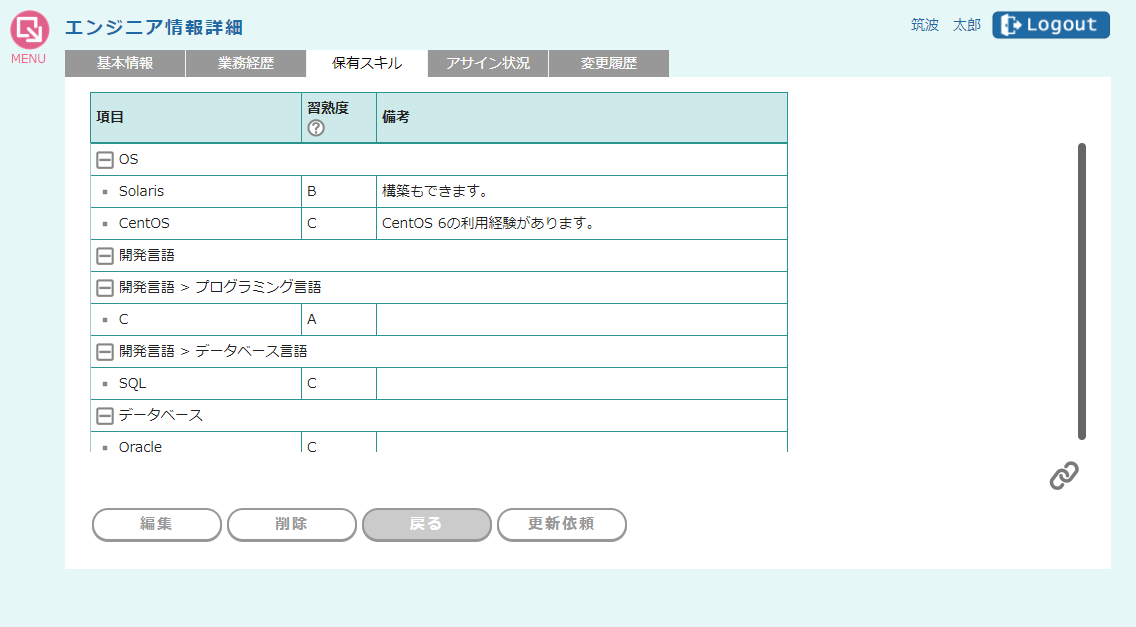View the 変更履歴 tab
1136x627 pixels.
(608, 63)
